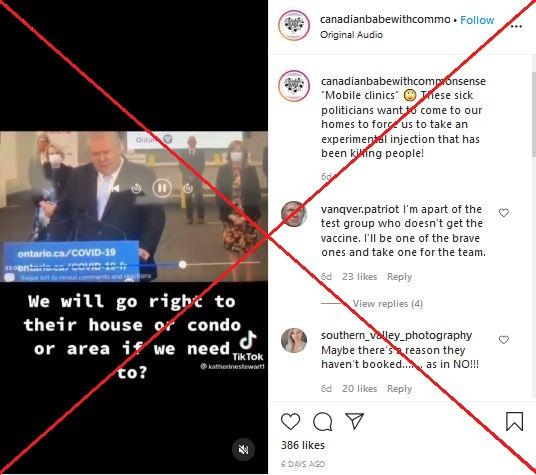Pause the embedded video
This screenshot has height=475, width=536.
pyautogui.click(x=162, y=188)
